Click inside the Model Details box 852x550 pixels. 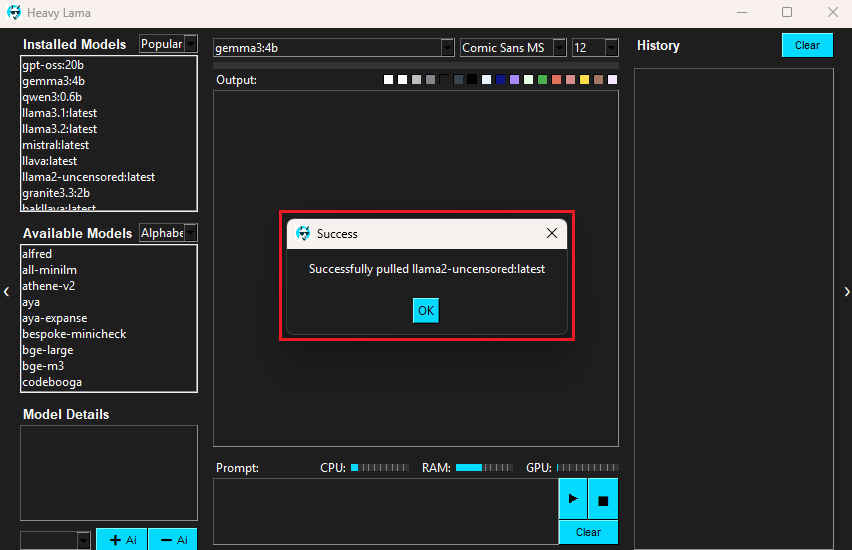(109, 473)
